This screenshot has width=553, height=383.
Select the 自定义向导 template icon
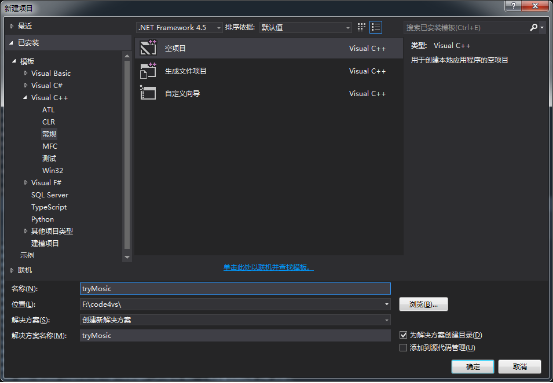148,93
